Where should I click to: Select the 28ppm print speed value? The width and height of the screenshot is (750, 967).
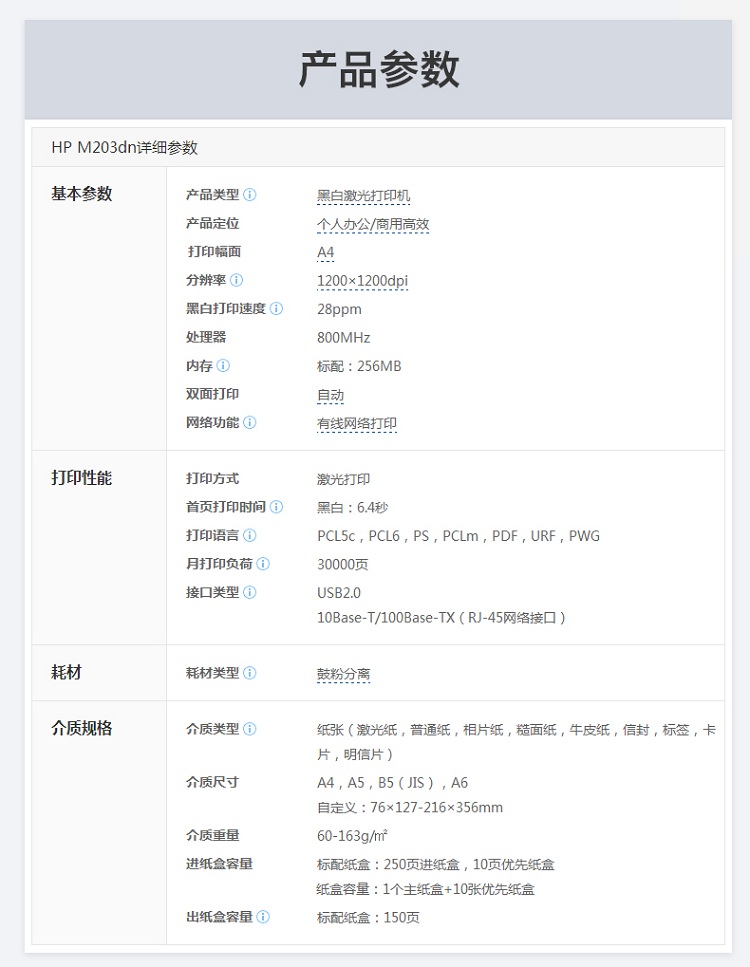coord(339,310)
